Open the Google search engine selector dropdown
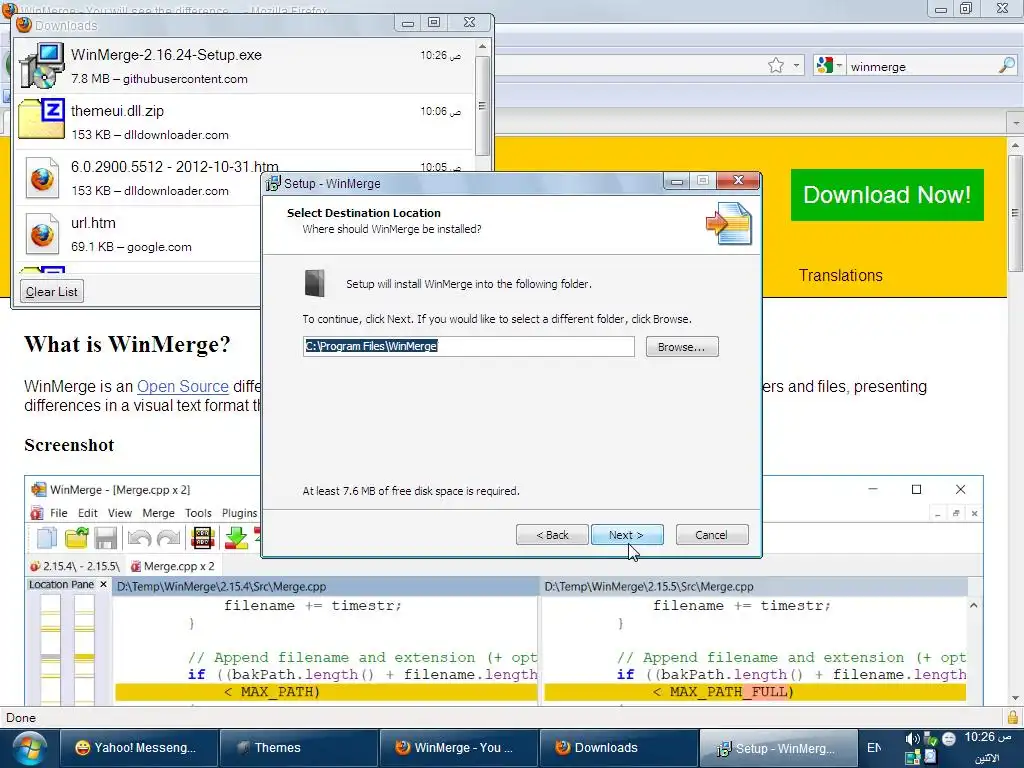Image resolution: width=1024 pixels, height=768 pixels. point(829,65)
